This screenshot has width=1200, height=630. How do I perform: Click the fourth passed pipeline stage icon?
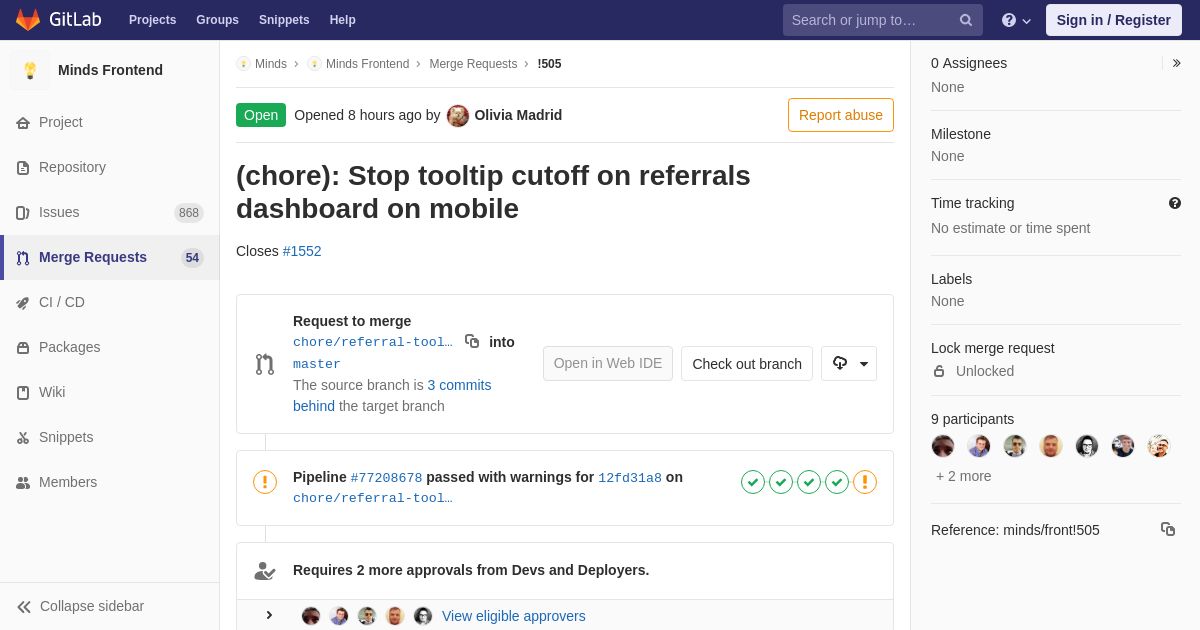[837, 483]
